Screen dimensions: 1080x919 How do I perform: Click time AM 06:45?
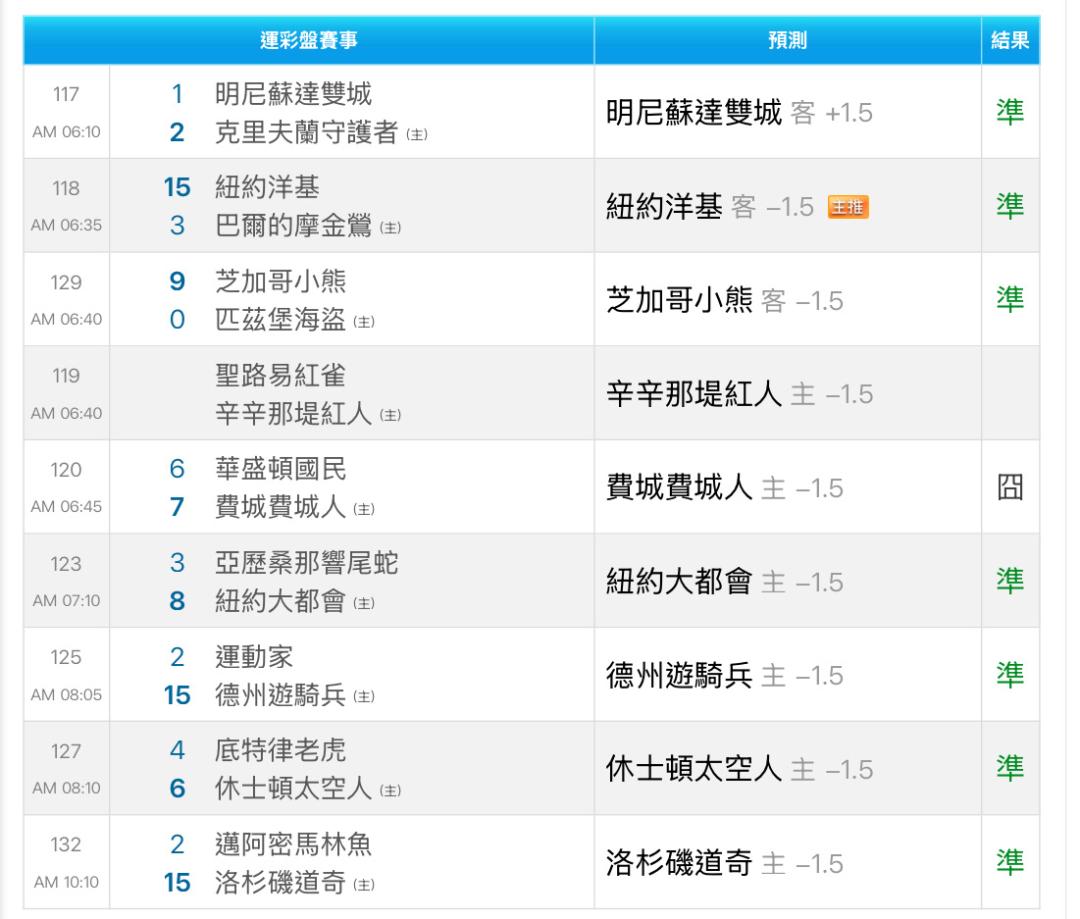(66, 507)
